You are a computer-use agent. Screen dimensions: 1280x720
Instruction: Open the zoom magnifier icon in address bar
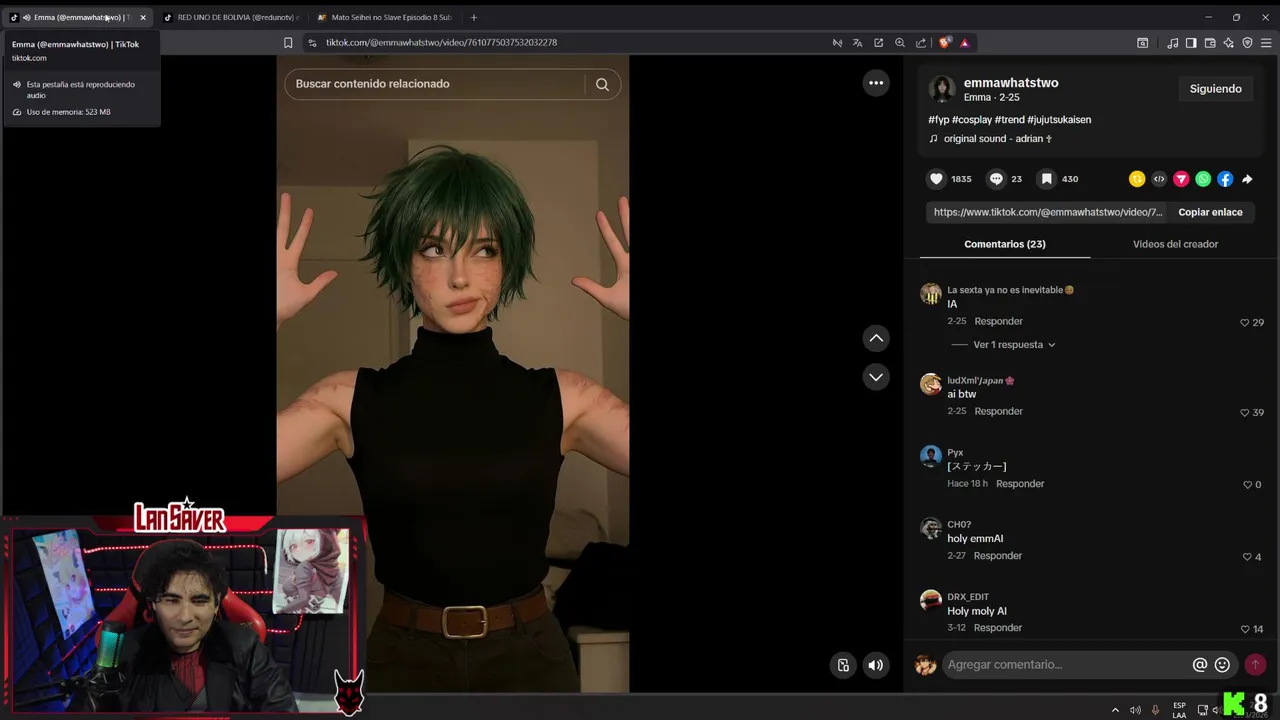pos(900,43)
